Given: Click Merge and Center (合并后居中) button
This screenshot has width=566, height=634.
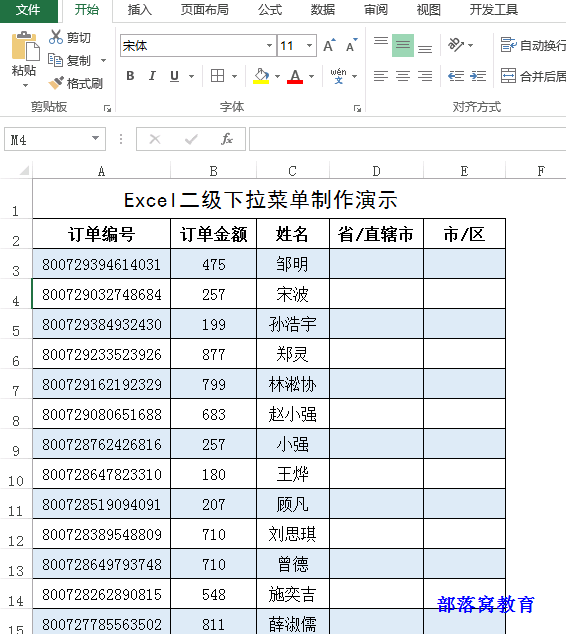Looking at the screenshot, I should coord(533,76).
